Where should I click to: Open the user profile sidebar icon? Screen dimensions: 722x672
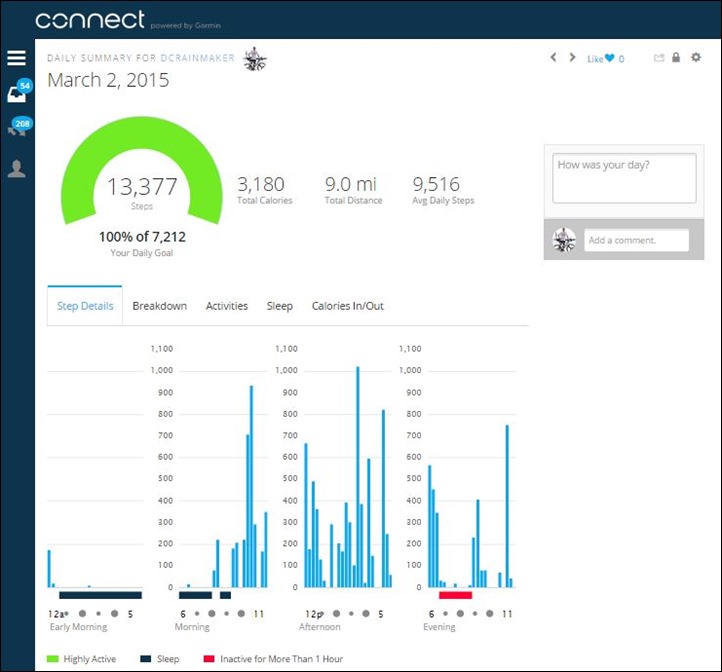[17, 169]
